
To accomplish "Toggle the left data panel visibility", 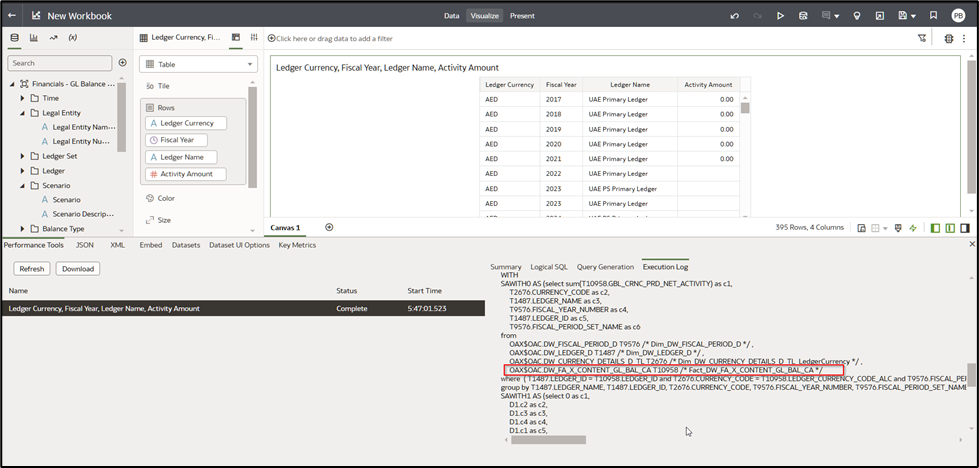I will (935, 228).
